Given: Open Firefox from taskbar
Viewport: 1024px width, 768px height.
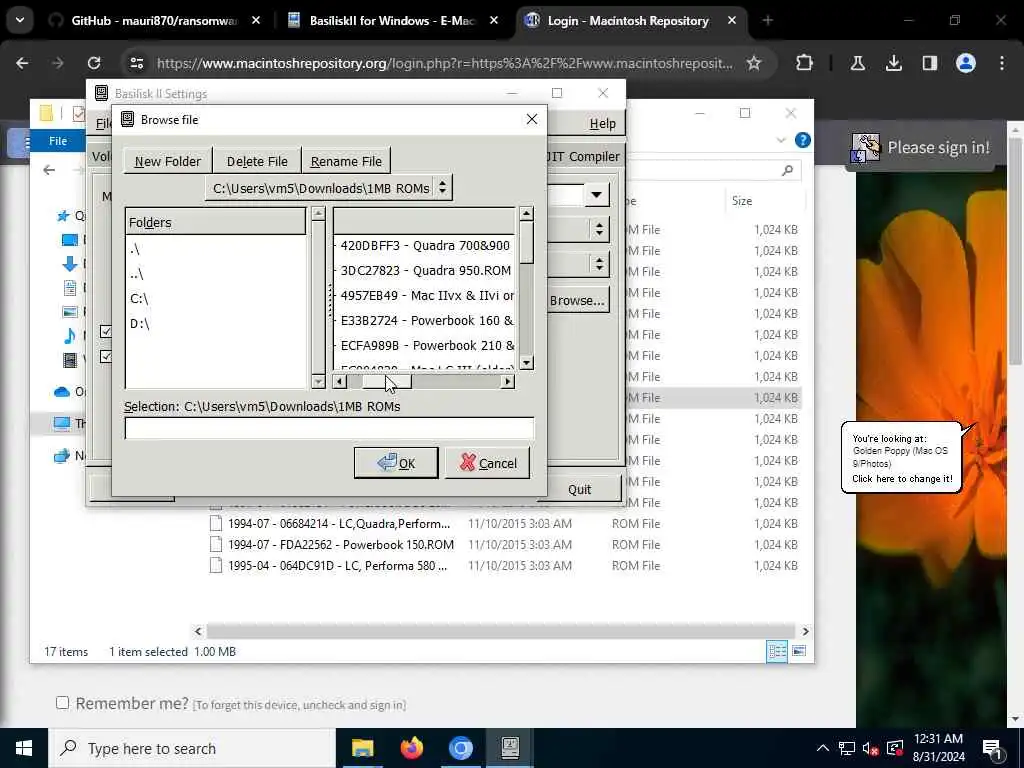Looking at the screenshot, I should pos(411,748).
